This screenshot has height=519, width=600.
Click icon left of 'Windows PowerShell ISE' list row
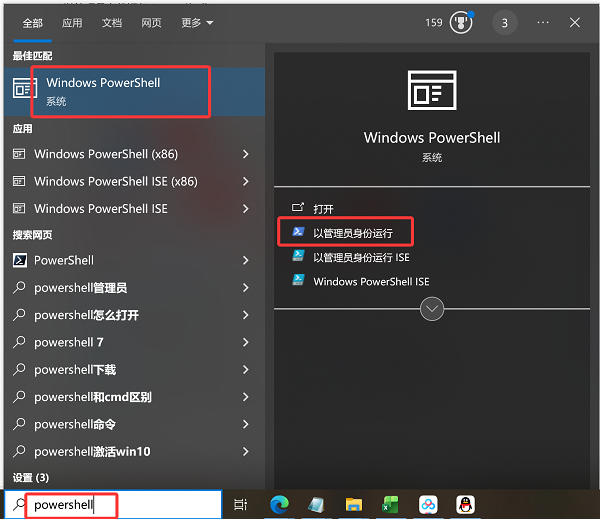pos(19,209)
